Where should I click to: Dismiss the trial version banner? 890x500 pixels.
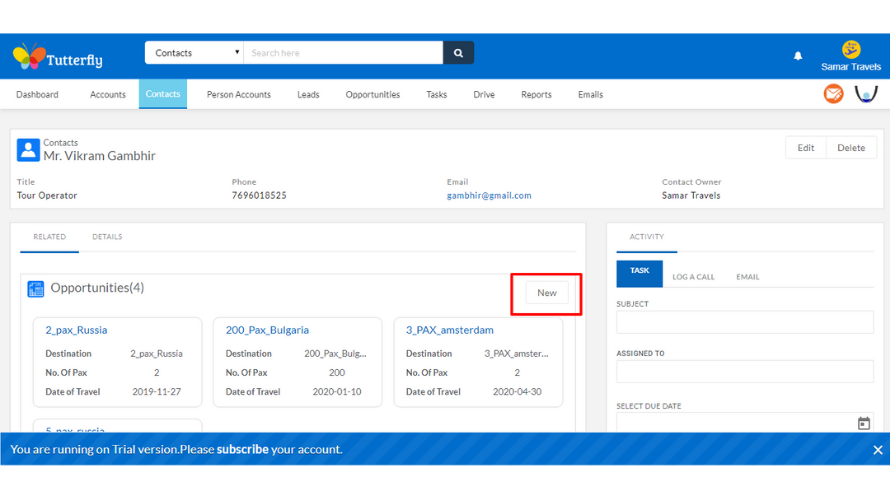click(x=877, y=450)
